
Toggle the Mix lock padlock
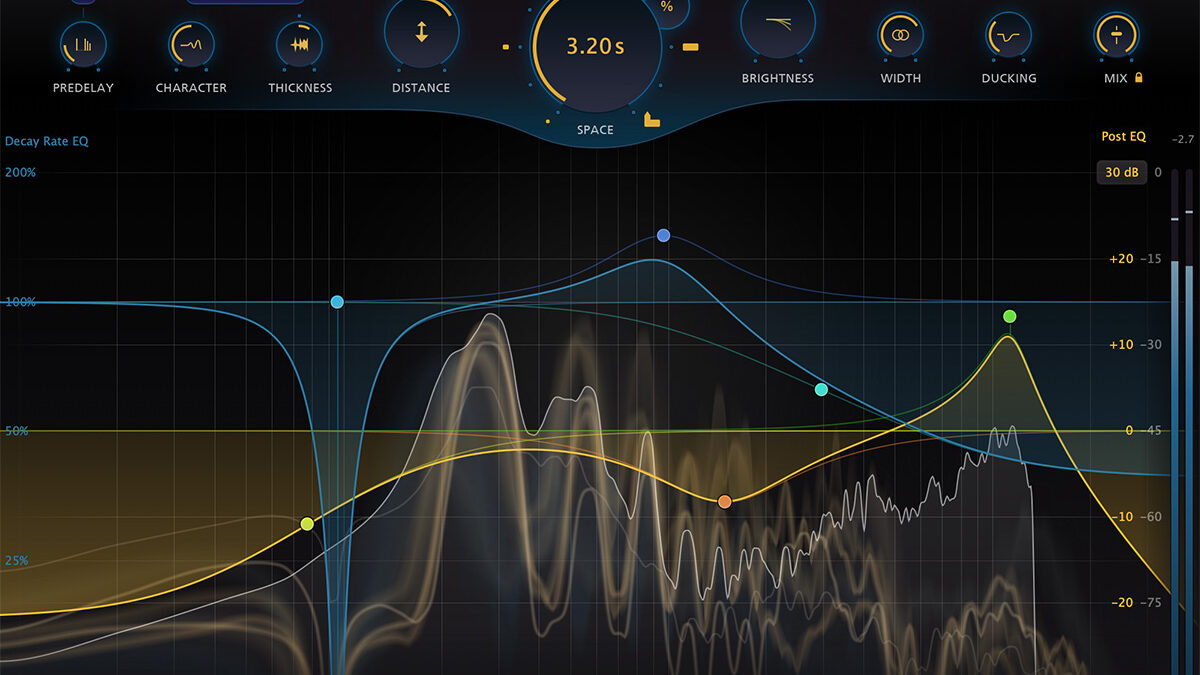coord(1138,77)
